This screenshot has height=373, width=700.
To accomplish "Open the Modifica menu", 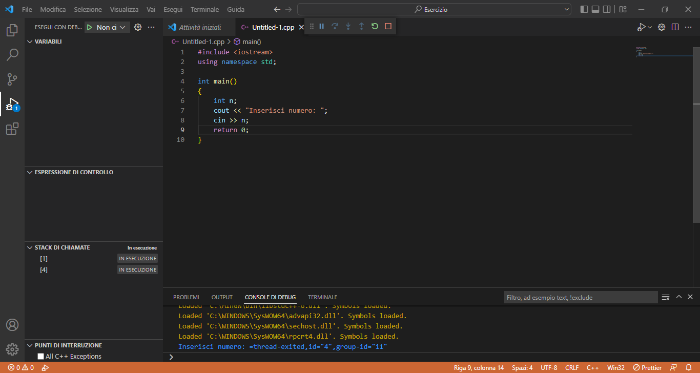I will coord(53,9).
